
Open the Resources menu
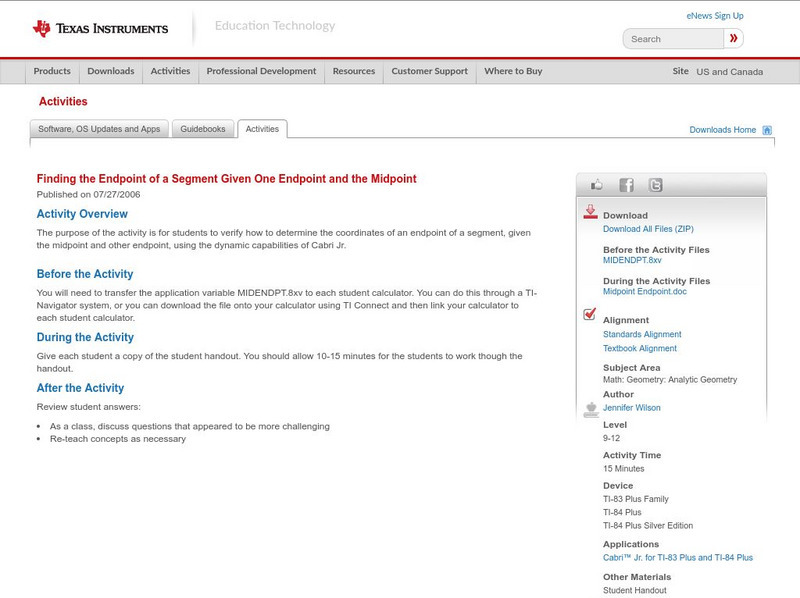[x=354, y=71]
